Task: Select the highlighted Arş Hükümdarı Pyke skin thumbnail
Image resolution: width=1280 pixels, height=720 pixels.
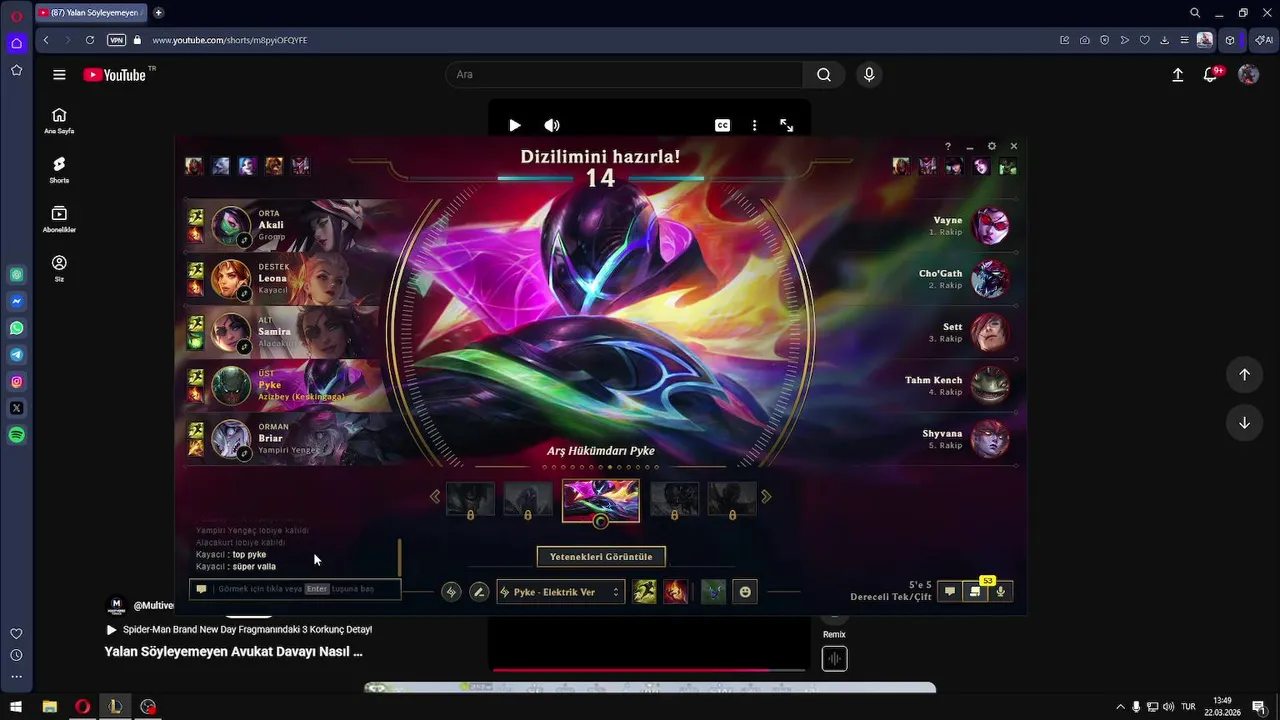Action: point(601,499)
